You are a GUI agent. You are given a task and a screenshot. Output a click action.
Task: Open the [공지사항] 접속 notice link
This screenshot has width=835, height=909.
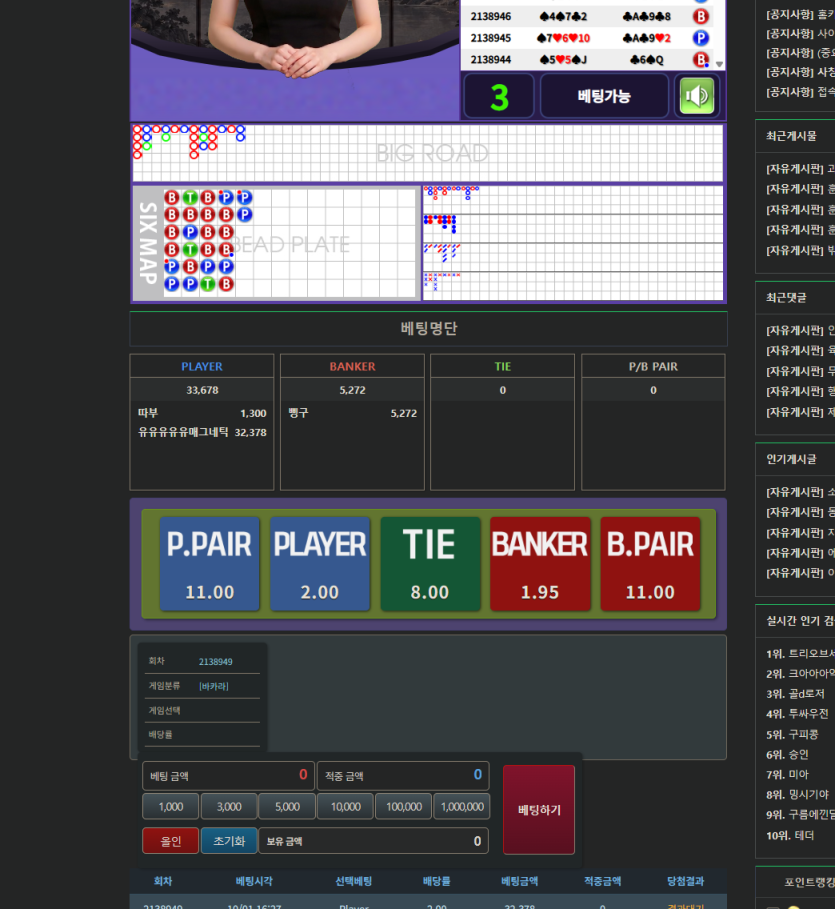(x=800, y=92)
